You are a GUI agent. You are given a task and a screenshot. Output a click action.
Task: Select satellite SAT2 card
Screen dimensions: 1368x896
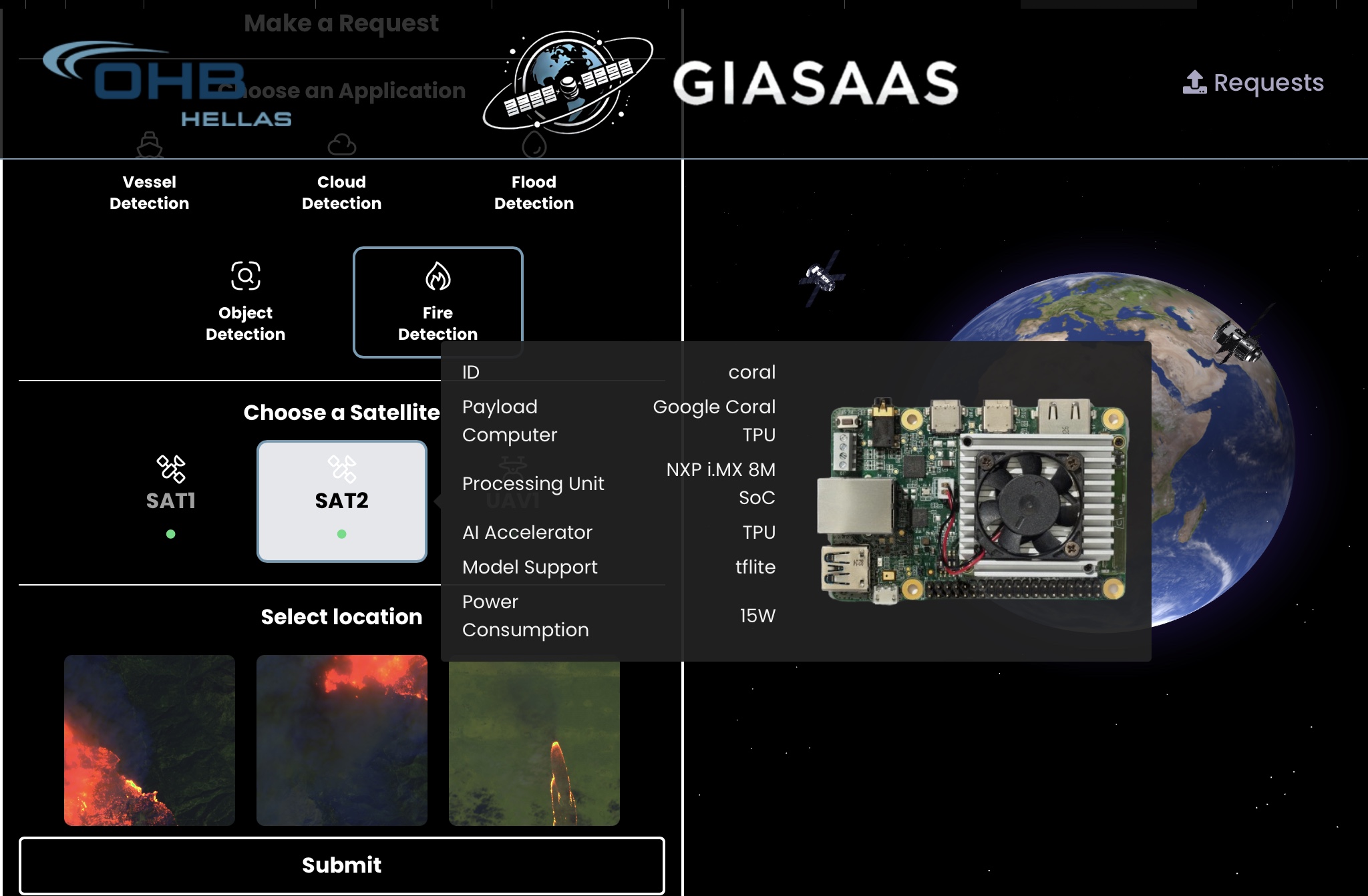click(341, 501)
